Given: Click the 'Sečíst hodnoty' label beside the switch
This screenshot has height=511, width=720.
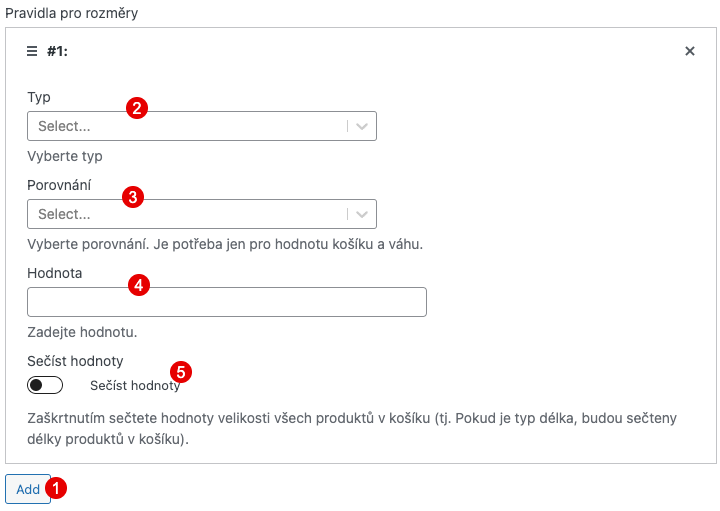Looking at the screenshot, I should click(135, 385).
